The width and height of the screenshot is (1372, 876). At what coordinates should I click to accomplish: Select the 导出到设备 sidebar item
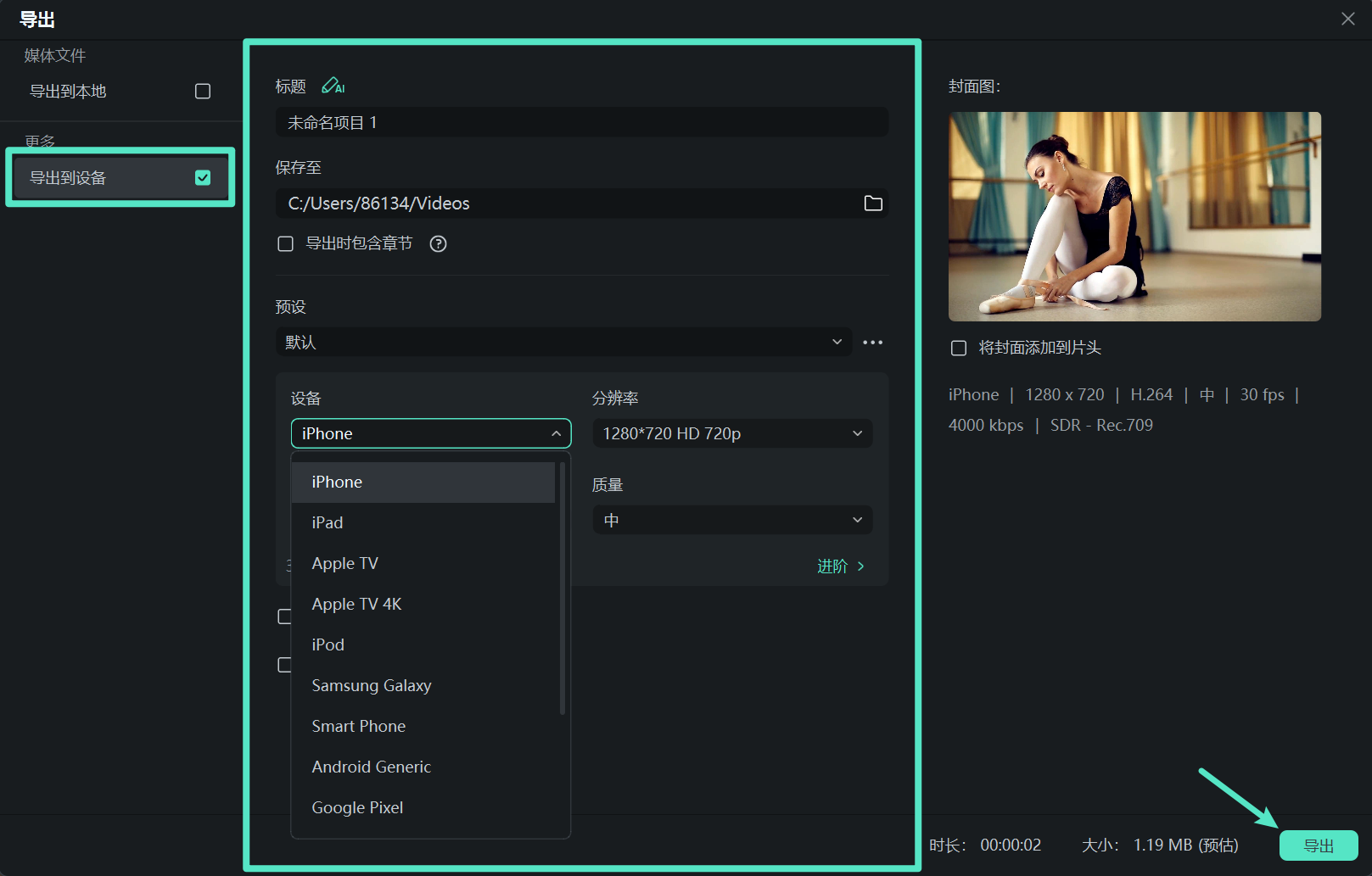tap(120, 177)
